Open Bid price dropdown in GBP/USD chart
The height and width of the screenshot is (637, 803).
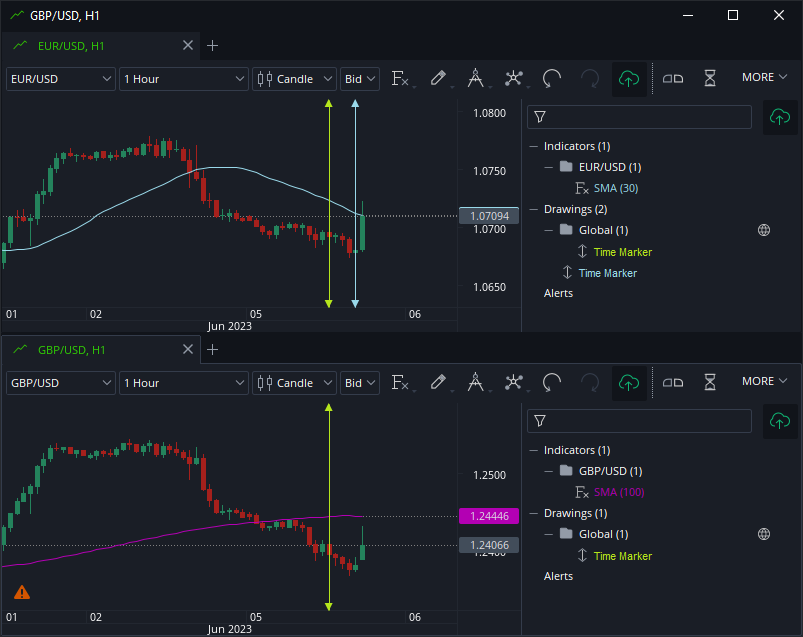pos(360,383)
